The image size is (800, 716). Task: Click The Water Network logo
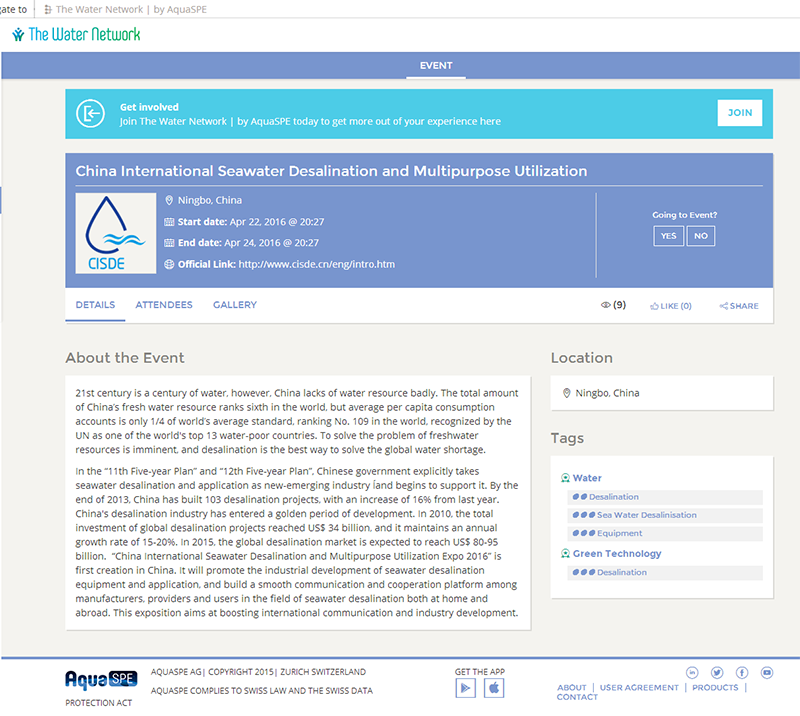point(76,34)
